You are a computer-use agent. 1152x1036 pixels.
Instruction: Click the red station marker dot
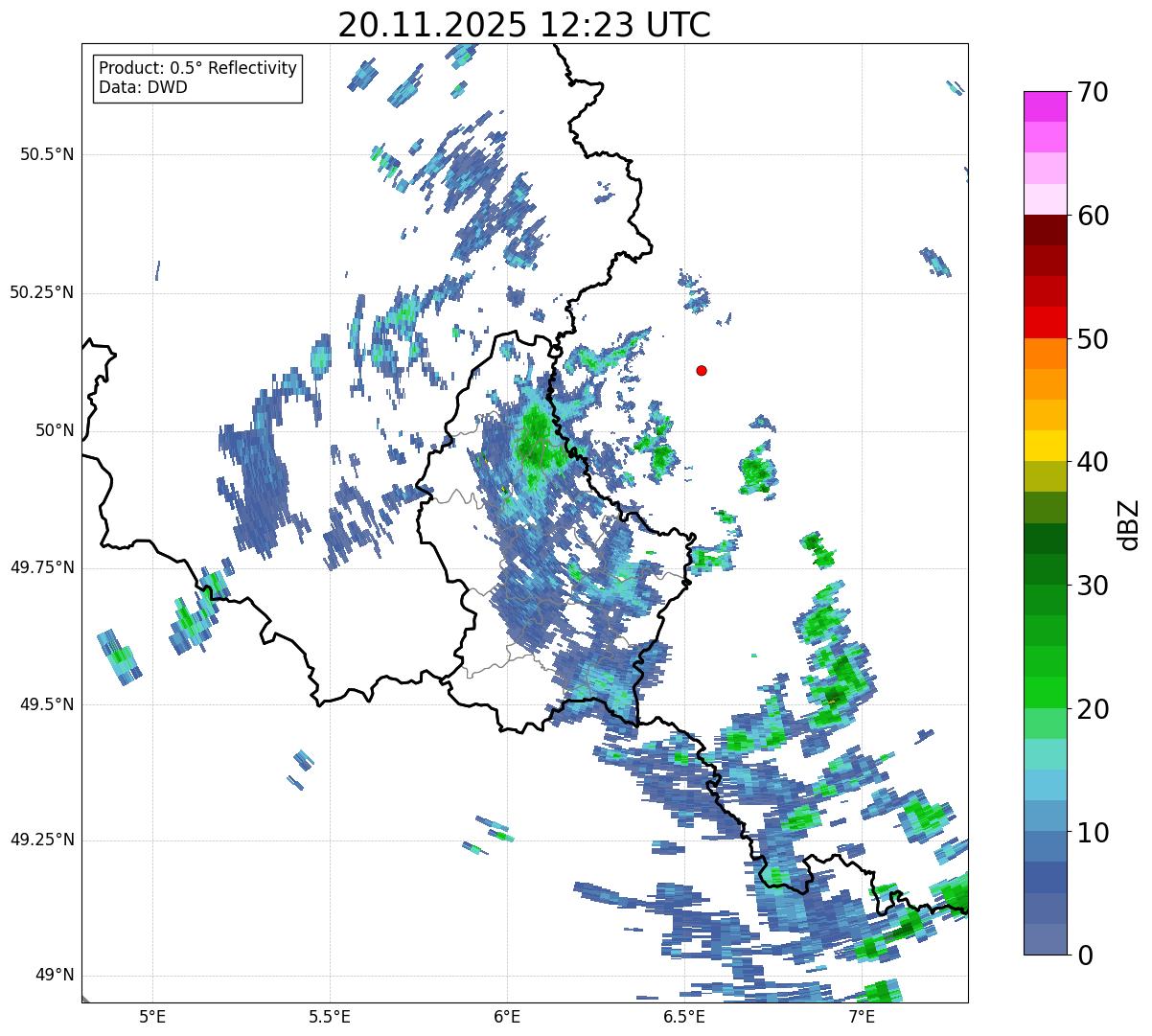pos(702,370)
